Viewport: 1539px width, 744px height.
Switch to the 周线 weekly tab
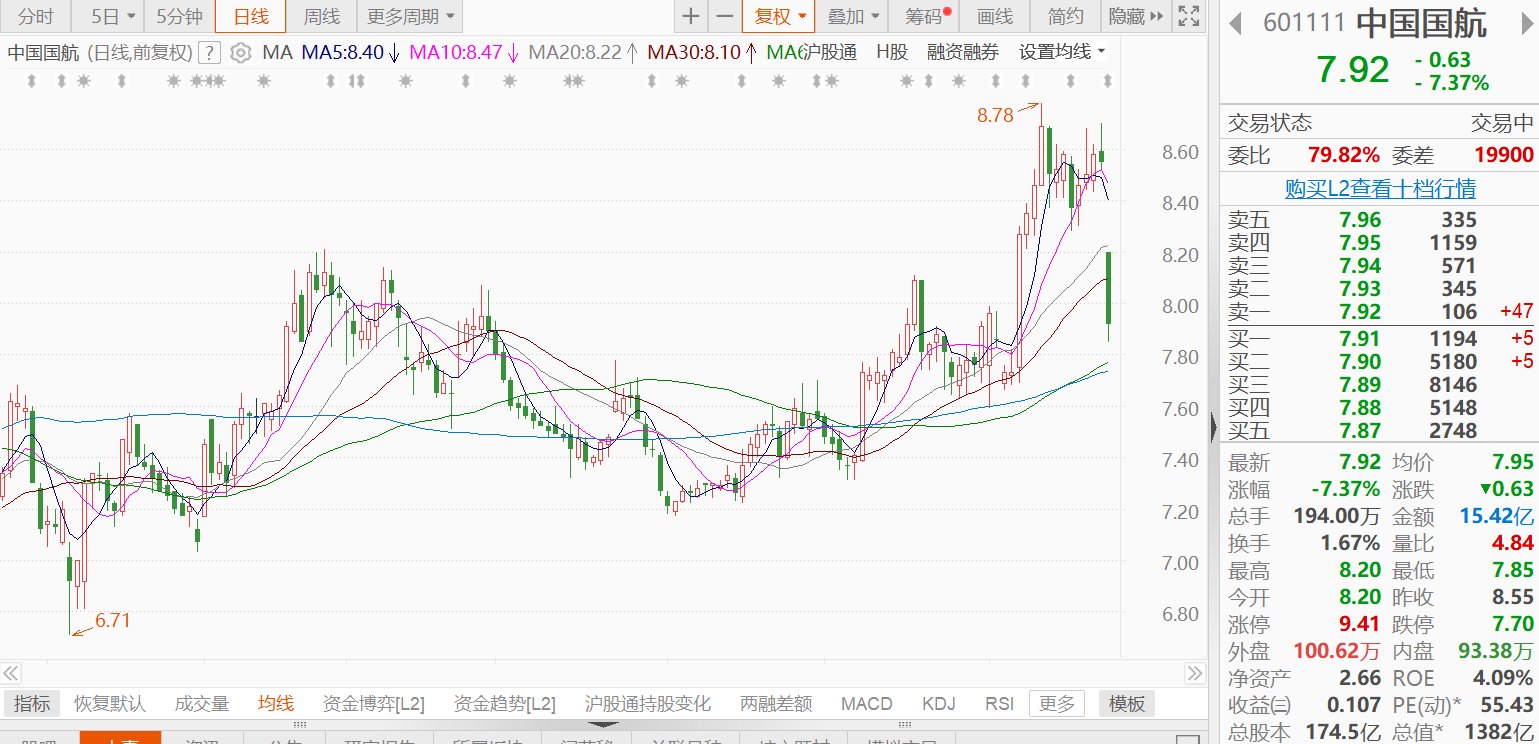click(x=321, y=16)
